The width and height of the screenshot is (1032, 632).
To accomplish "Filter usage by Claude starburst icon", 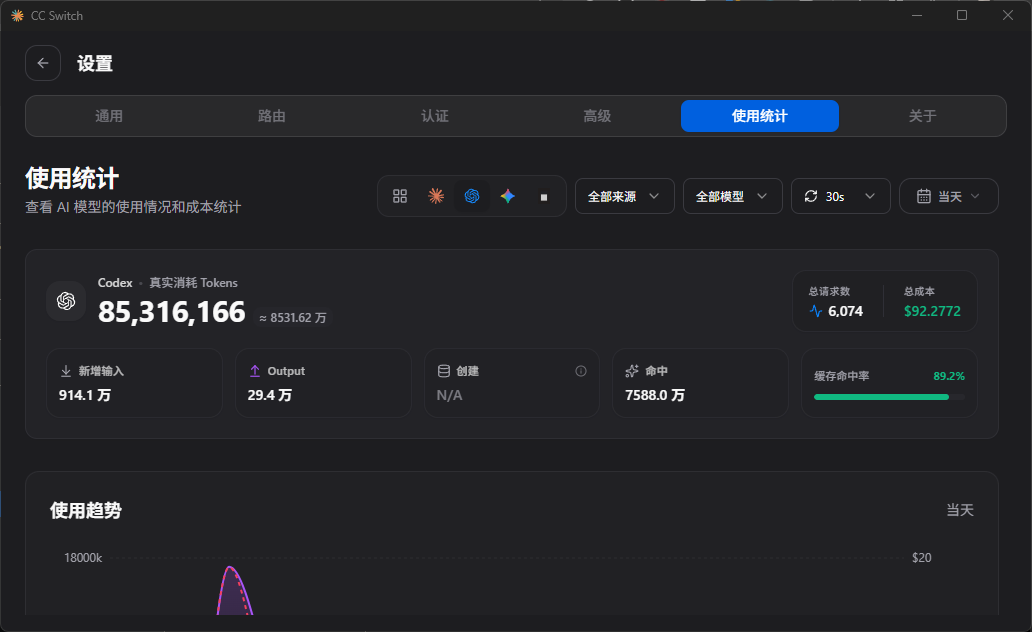I will pos(436,196).
